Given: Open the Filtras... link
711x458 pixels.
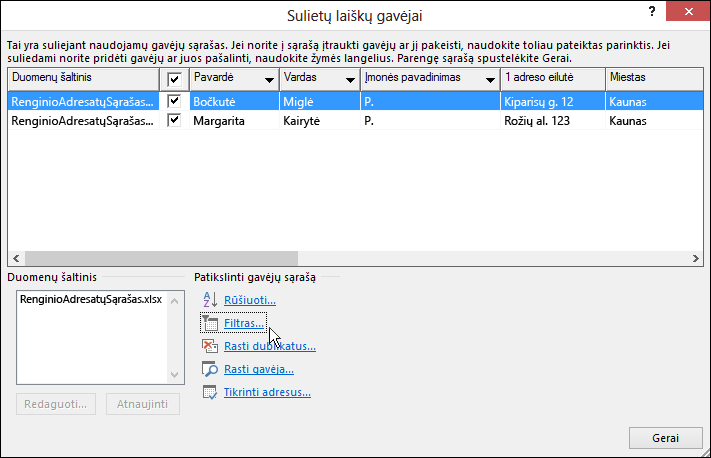Looking at the screenshot, I should coord(243,323).
